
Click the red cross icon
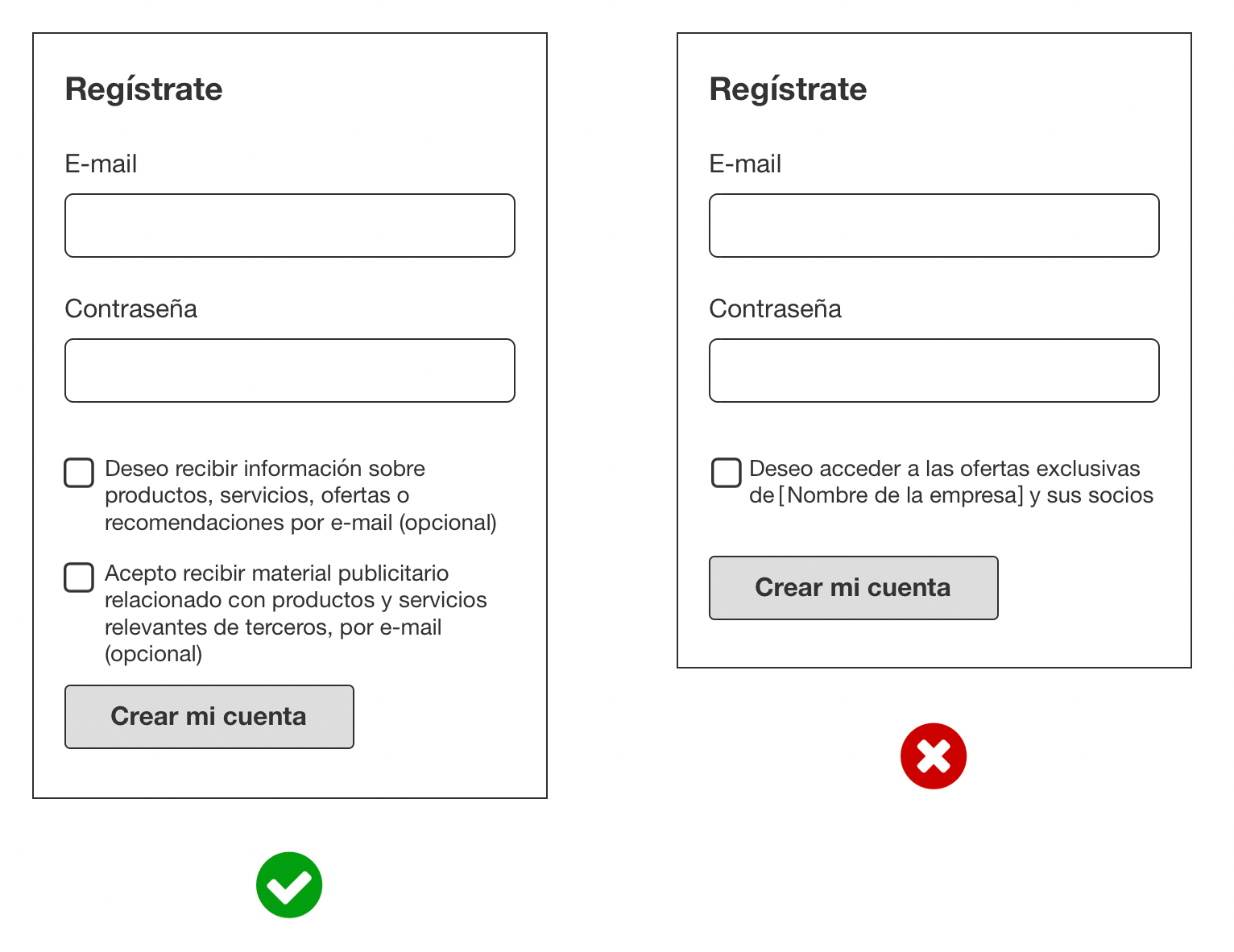[x=934, y=755]
